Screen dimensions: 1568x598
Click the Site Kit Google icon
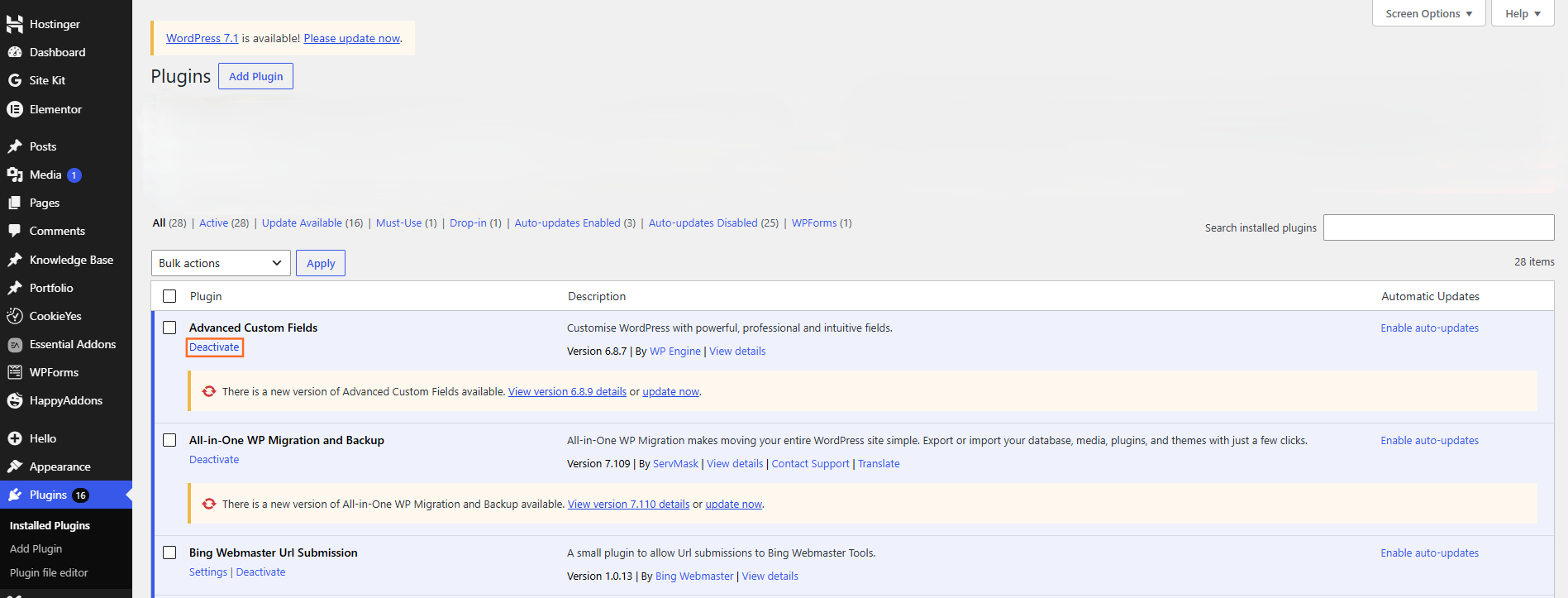click(15, 80)
